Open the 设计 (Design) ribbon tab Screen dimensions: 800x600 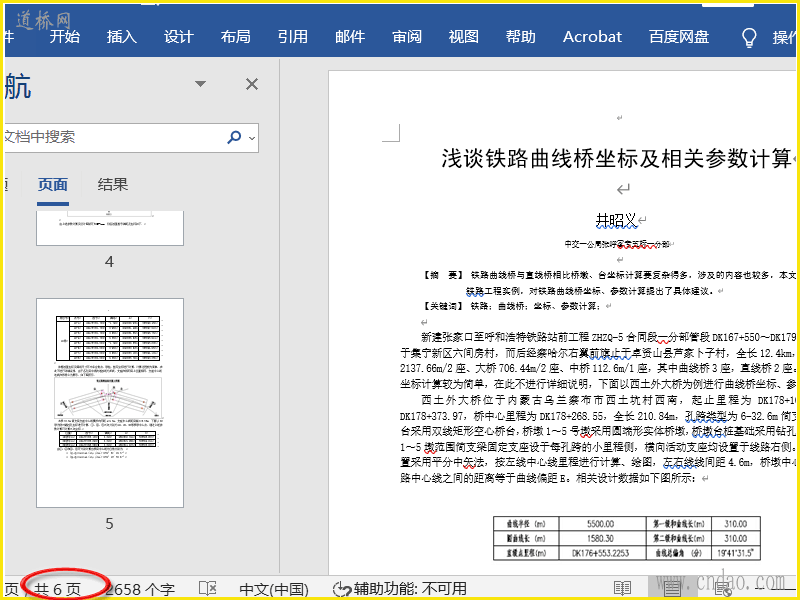[x=178, y=37]
